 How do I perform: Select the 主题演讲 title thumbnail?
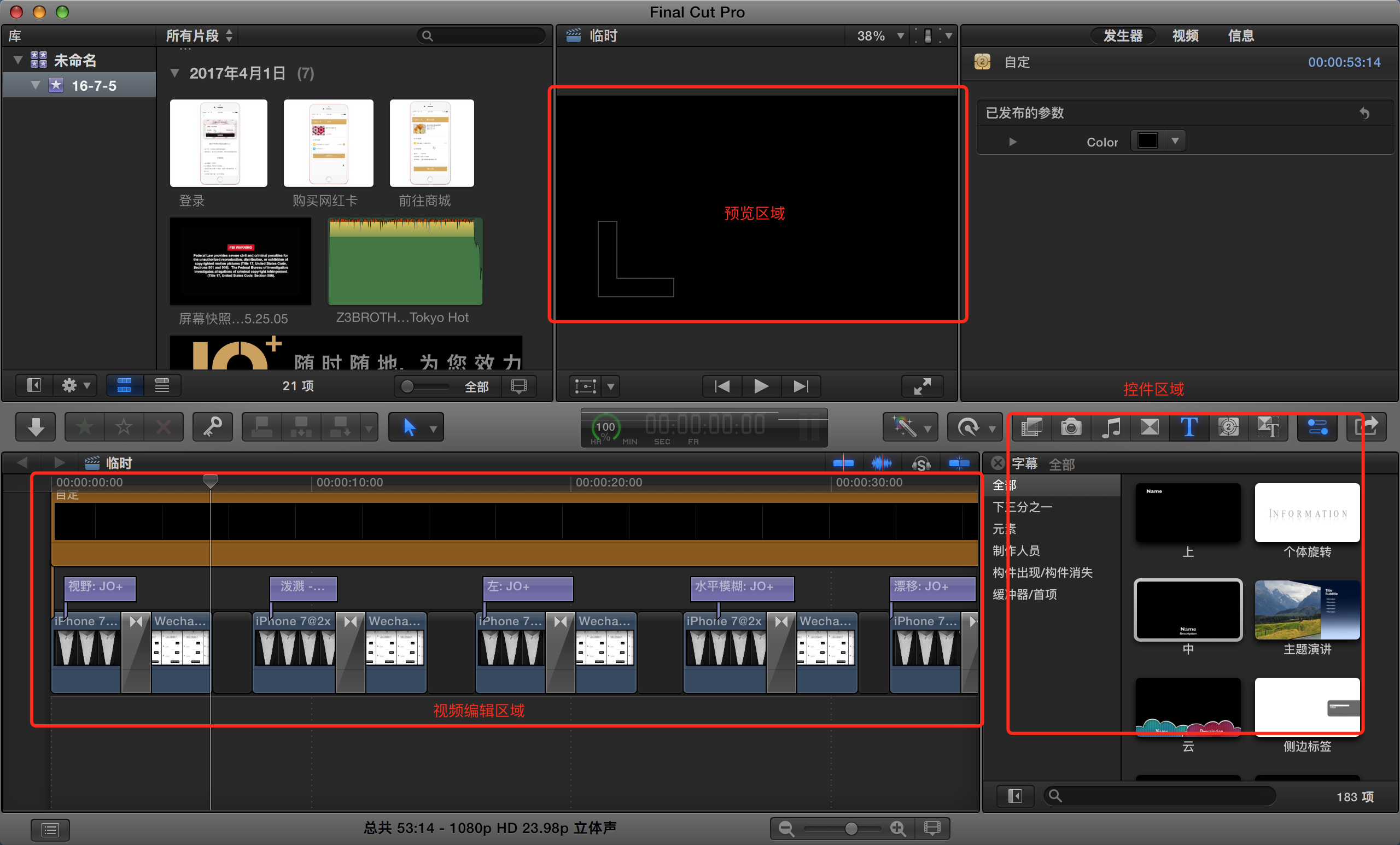(1307, 609)
